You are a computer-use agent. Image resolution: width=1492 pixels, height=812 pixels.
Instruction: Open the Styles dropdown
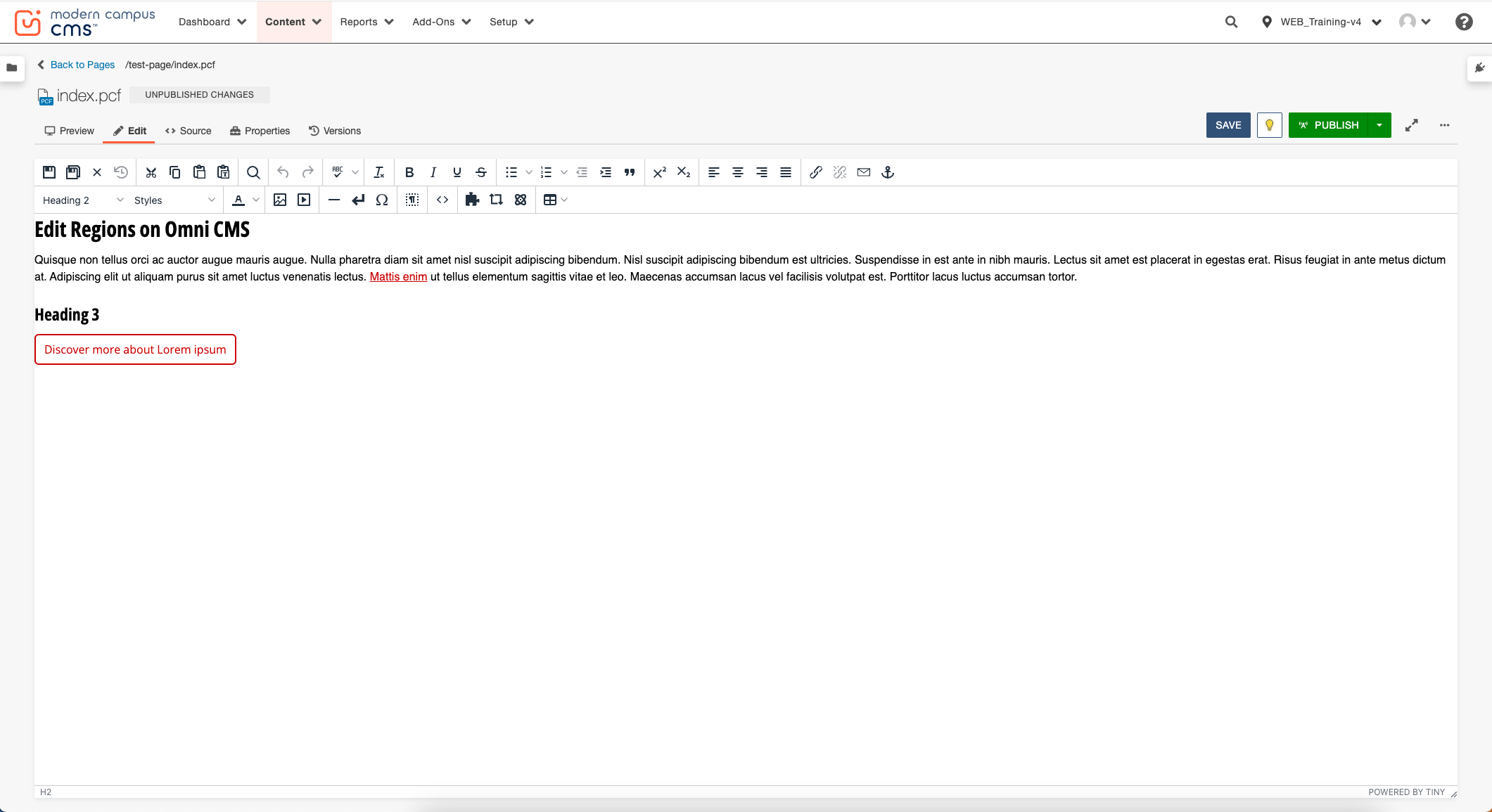pyautogui.click(x=174, y=200)
